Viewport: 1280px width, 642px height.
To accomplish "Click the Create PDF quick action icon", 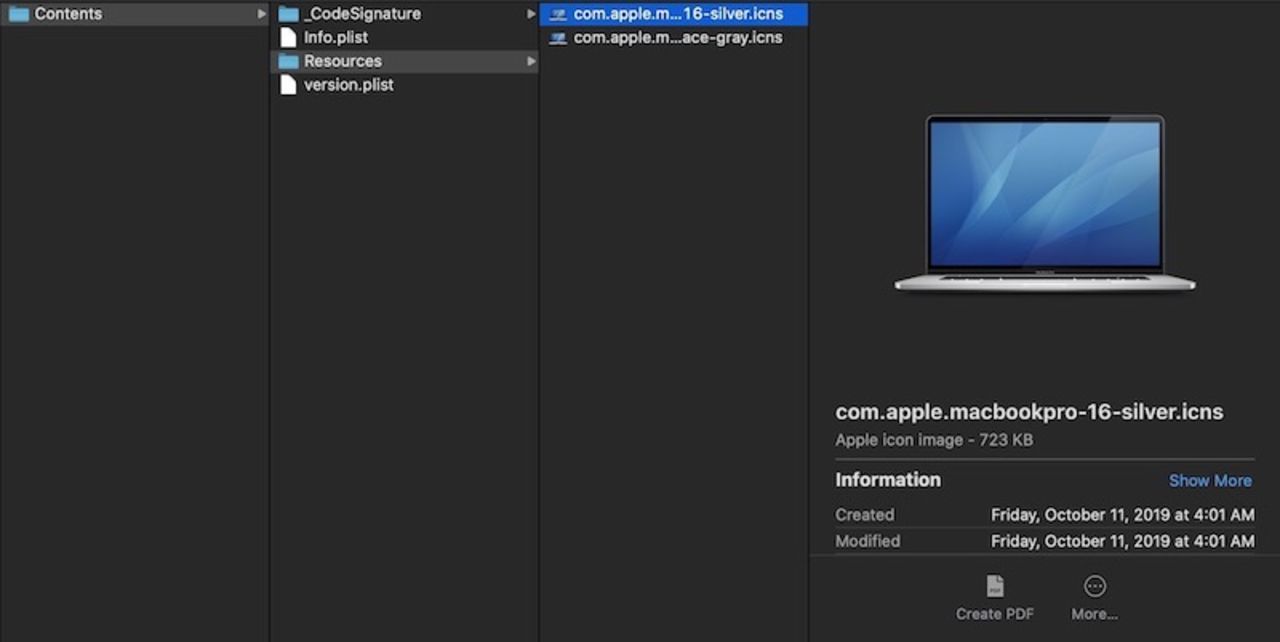I will 994,586.
